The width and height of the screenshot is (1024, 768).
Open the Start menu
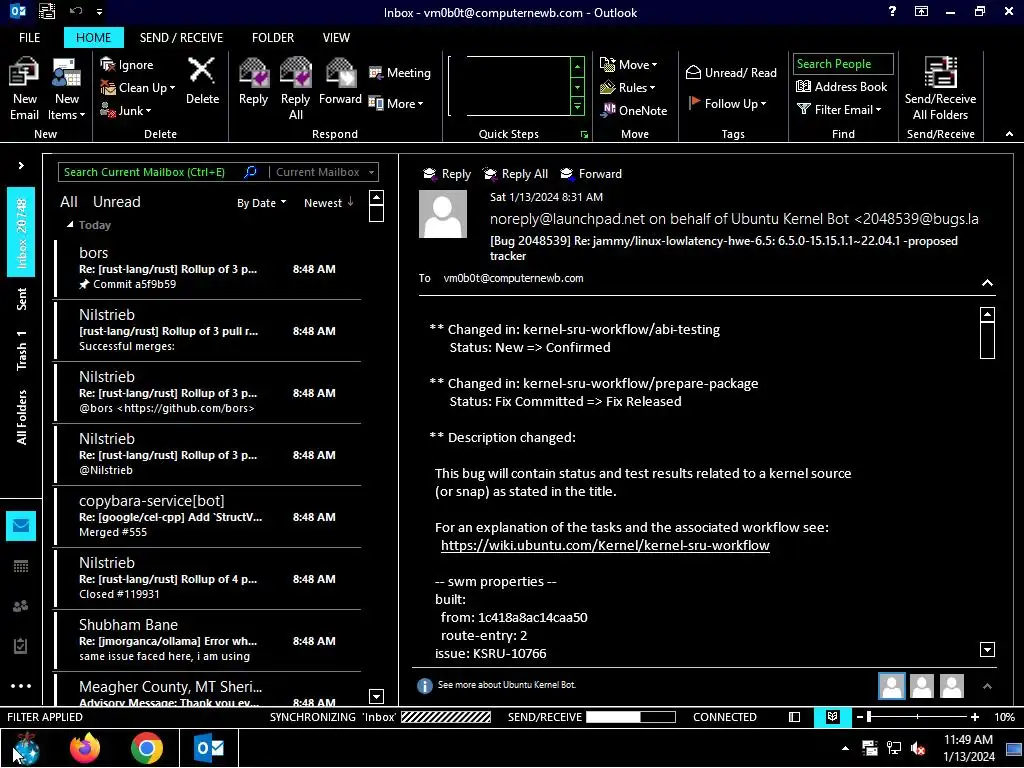click(25, 748)
